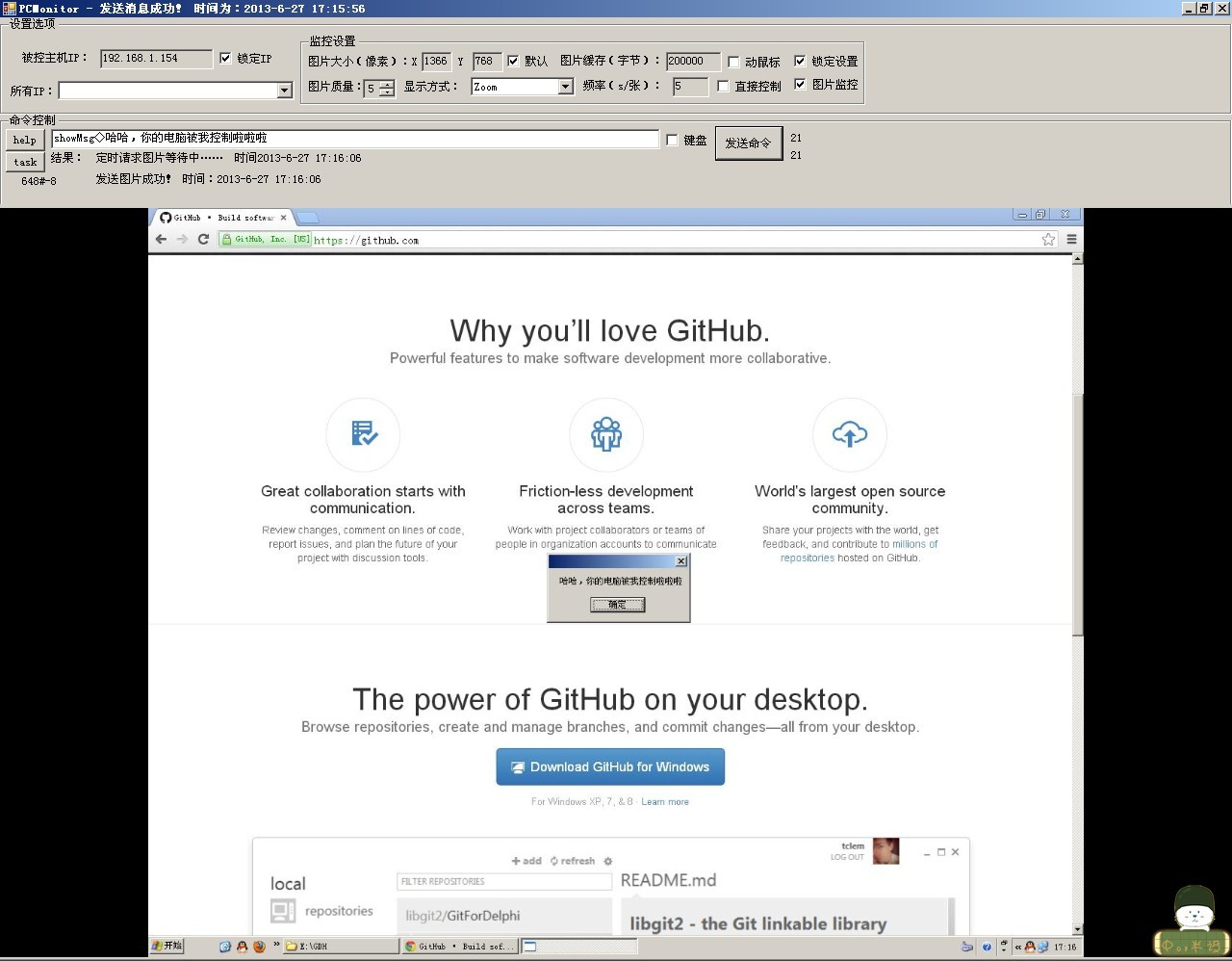Screen dimensions: 1232x961
Task: Toggle the 默认 checkbox
Action: pos(513,61)
